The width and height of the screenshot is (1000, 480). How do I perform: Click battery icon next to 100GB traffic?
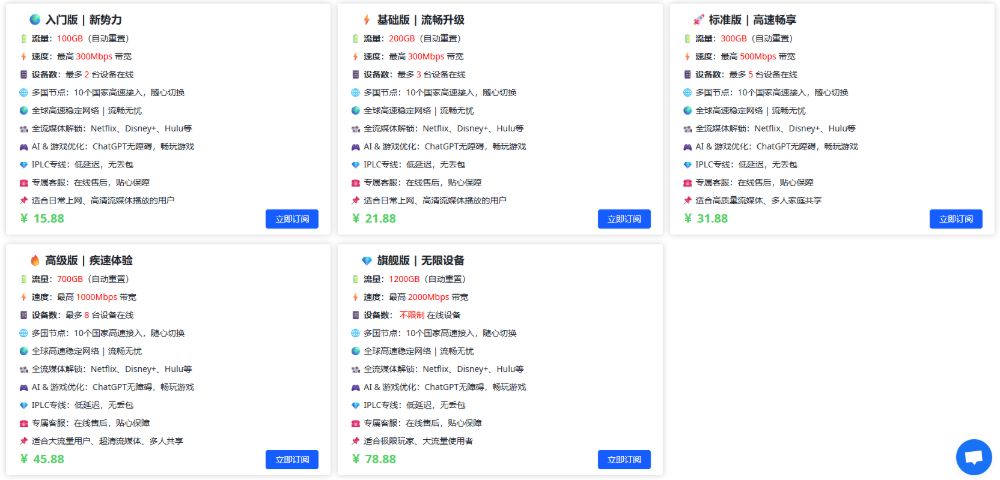24,38
